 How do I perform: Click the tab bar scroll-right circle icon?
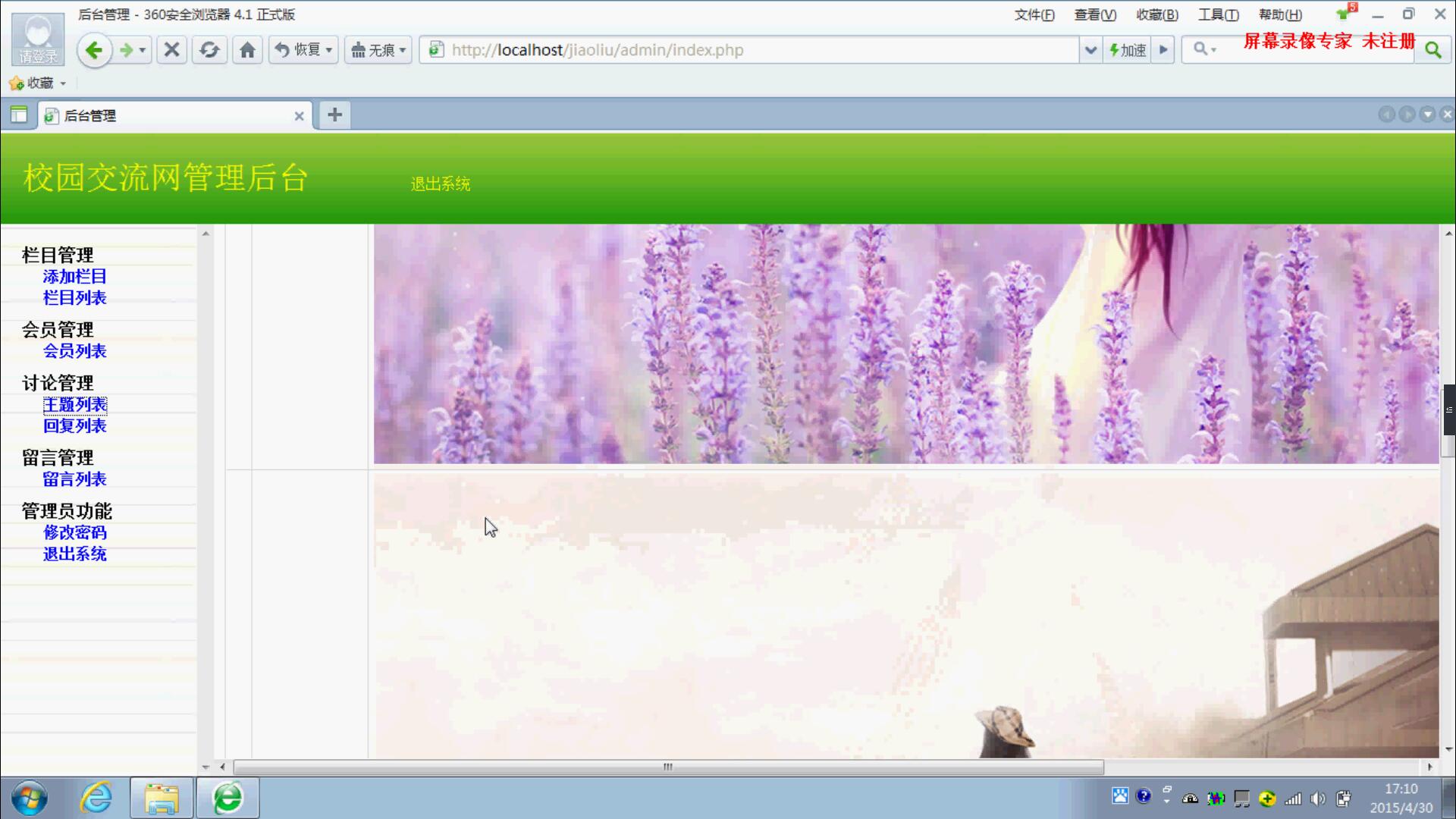[1407, 115]
